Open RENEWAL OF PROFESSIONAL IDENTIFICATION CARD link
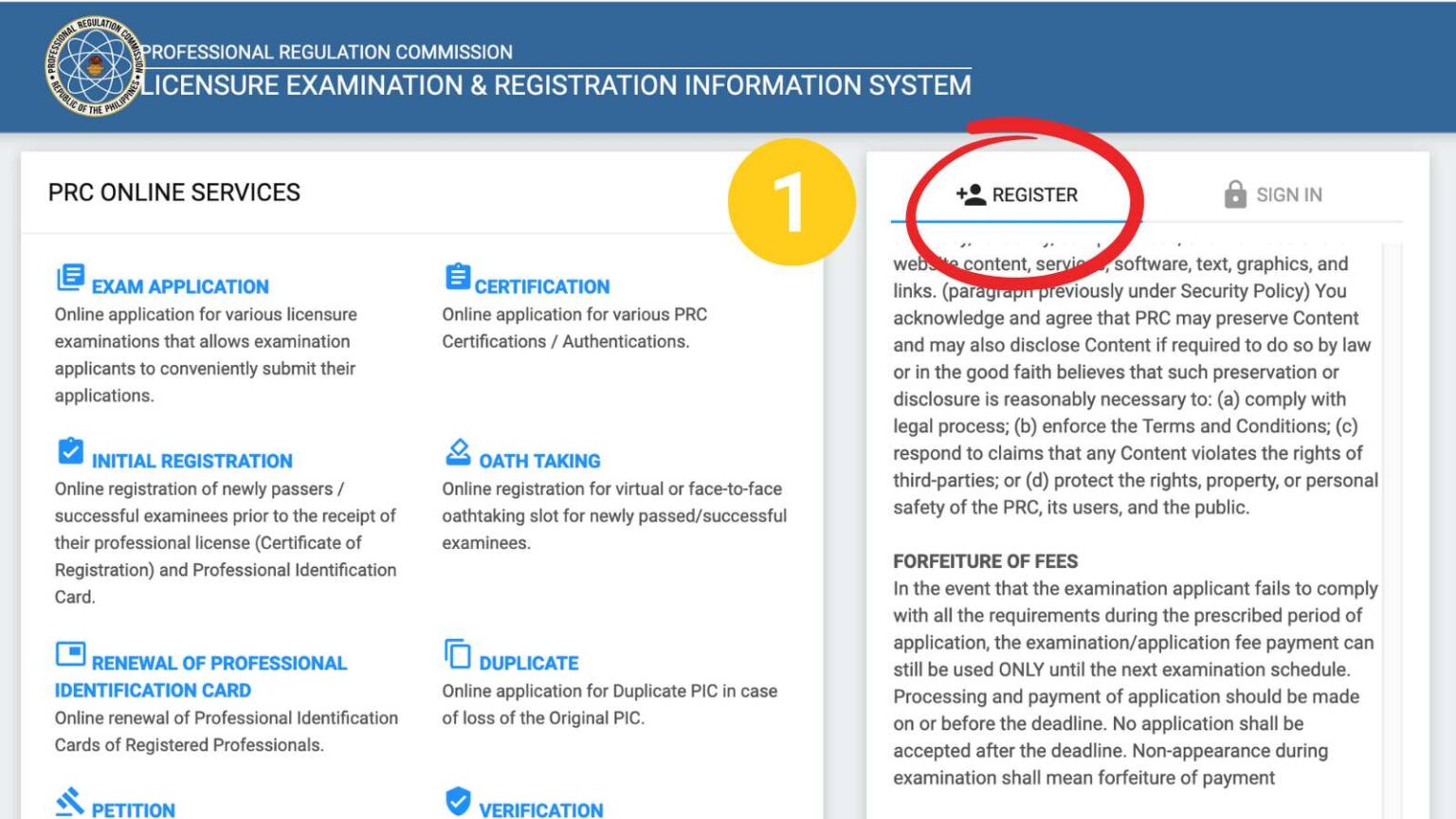The width and height of the screenshot is (1456, 819). 201,676
